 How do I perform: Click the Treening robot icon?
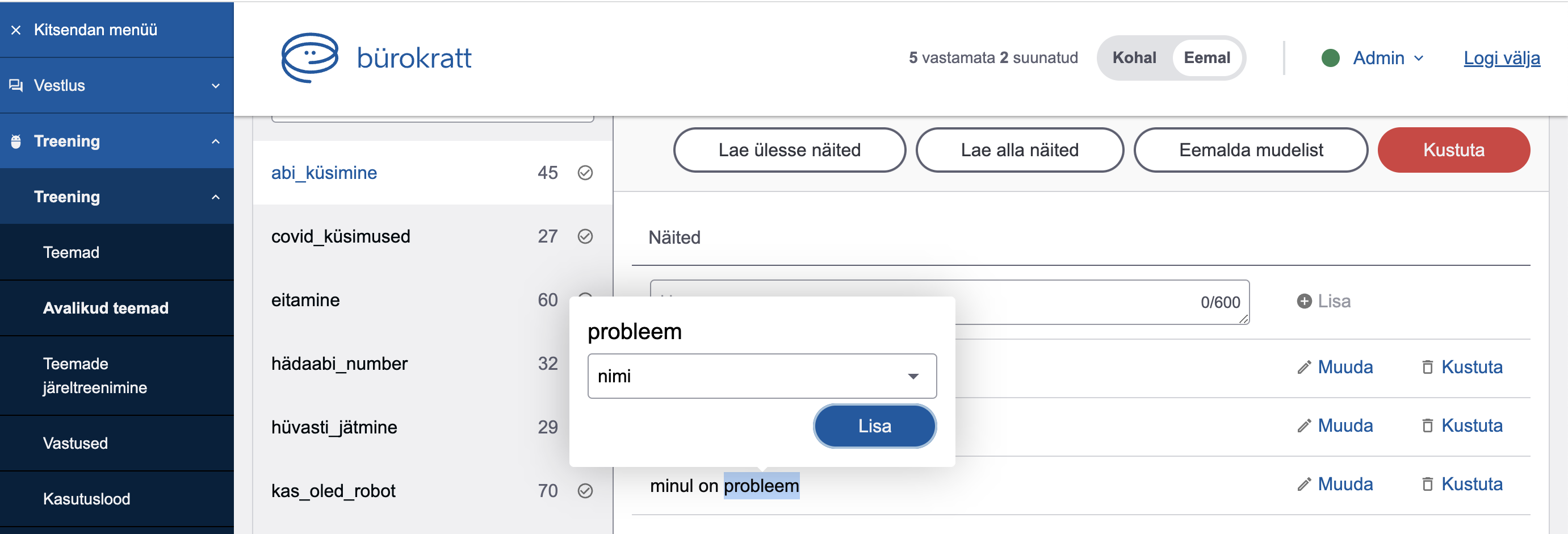[x=16, y=141]
